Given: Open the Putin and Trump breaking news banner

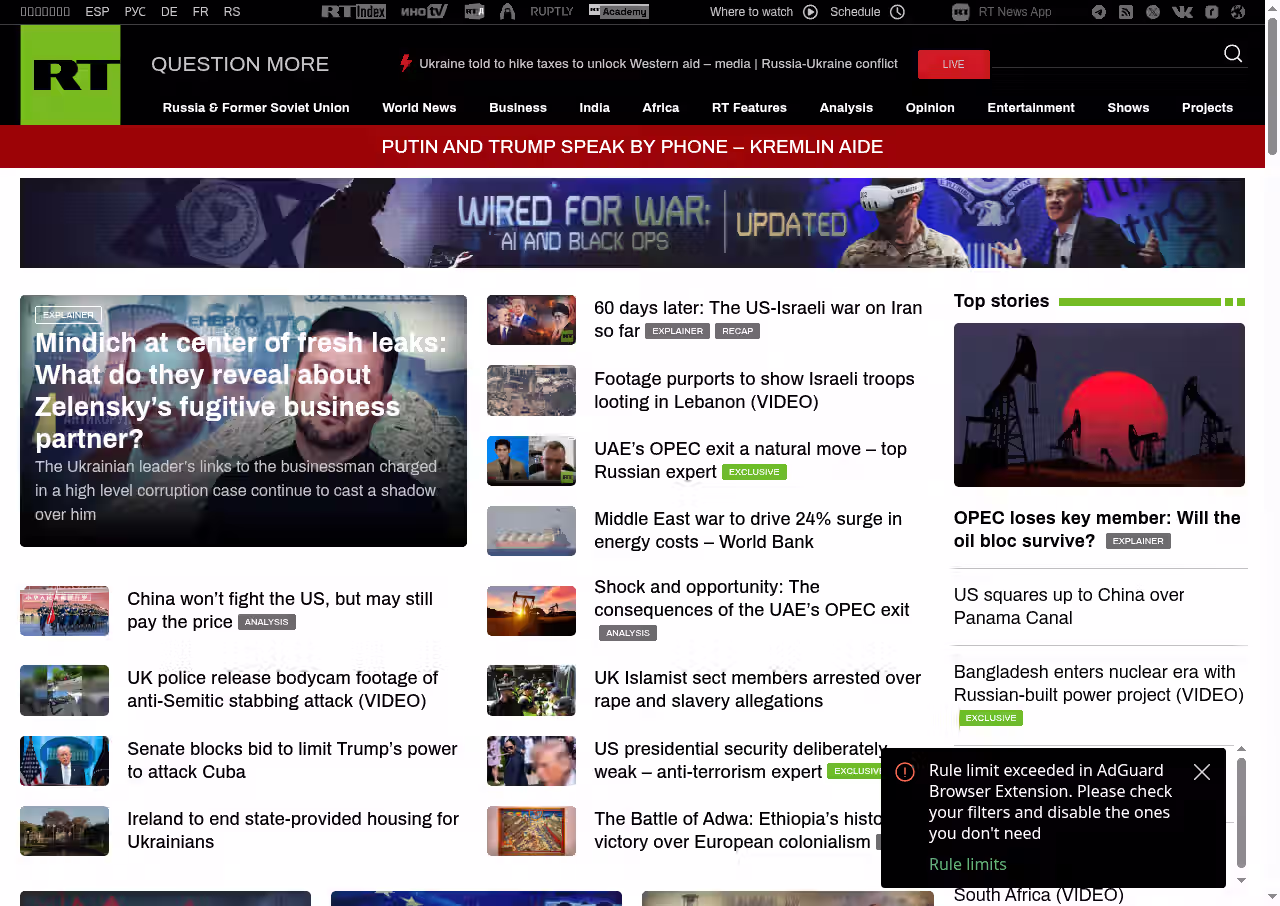Looking at the screenshot, I should point(632,147).
